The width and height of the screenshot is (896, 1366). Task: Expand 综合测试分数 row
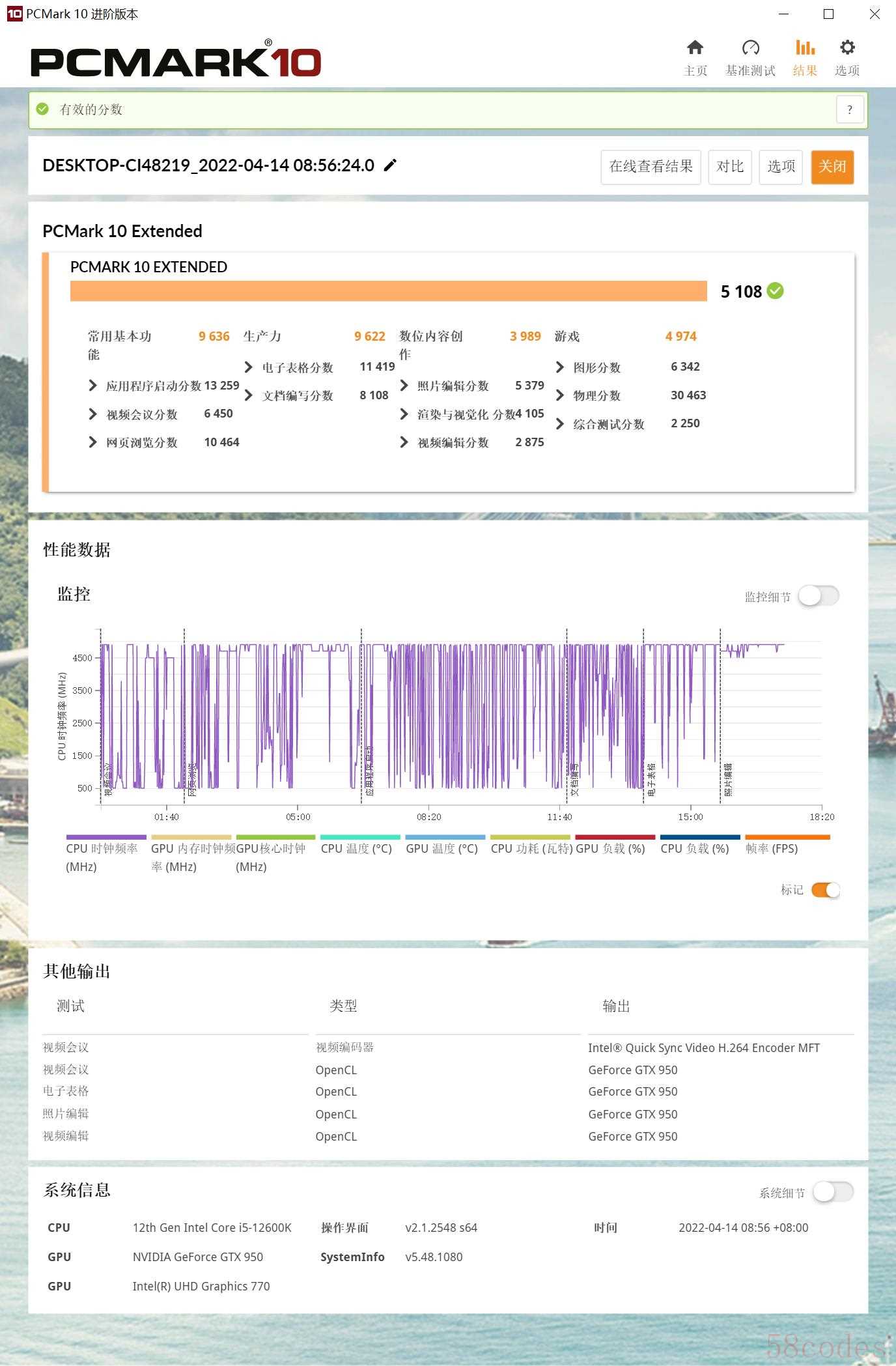[559, 424]
